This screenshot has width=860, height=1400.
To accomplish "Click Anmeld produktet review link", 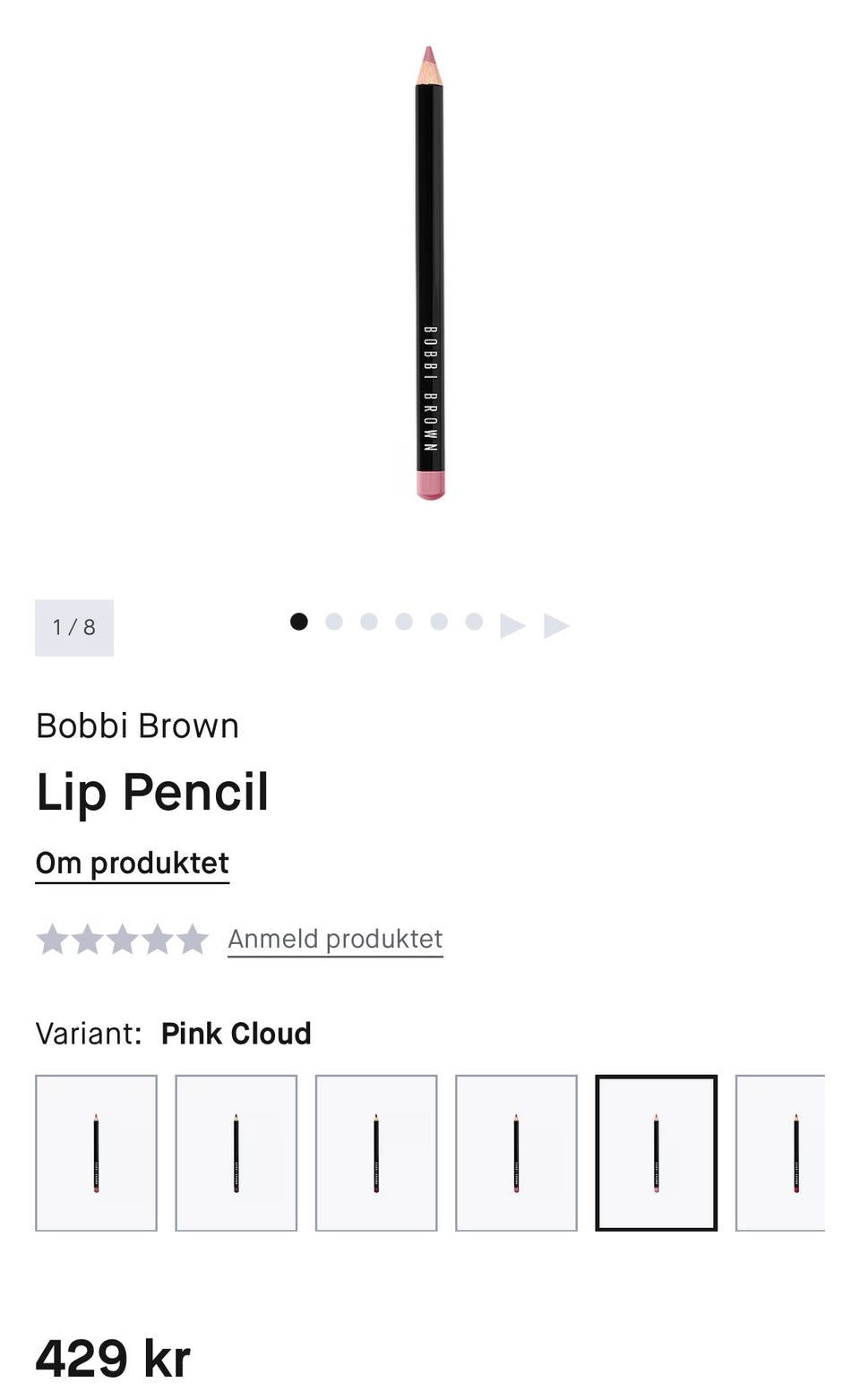I will tap(335, 939).
